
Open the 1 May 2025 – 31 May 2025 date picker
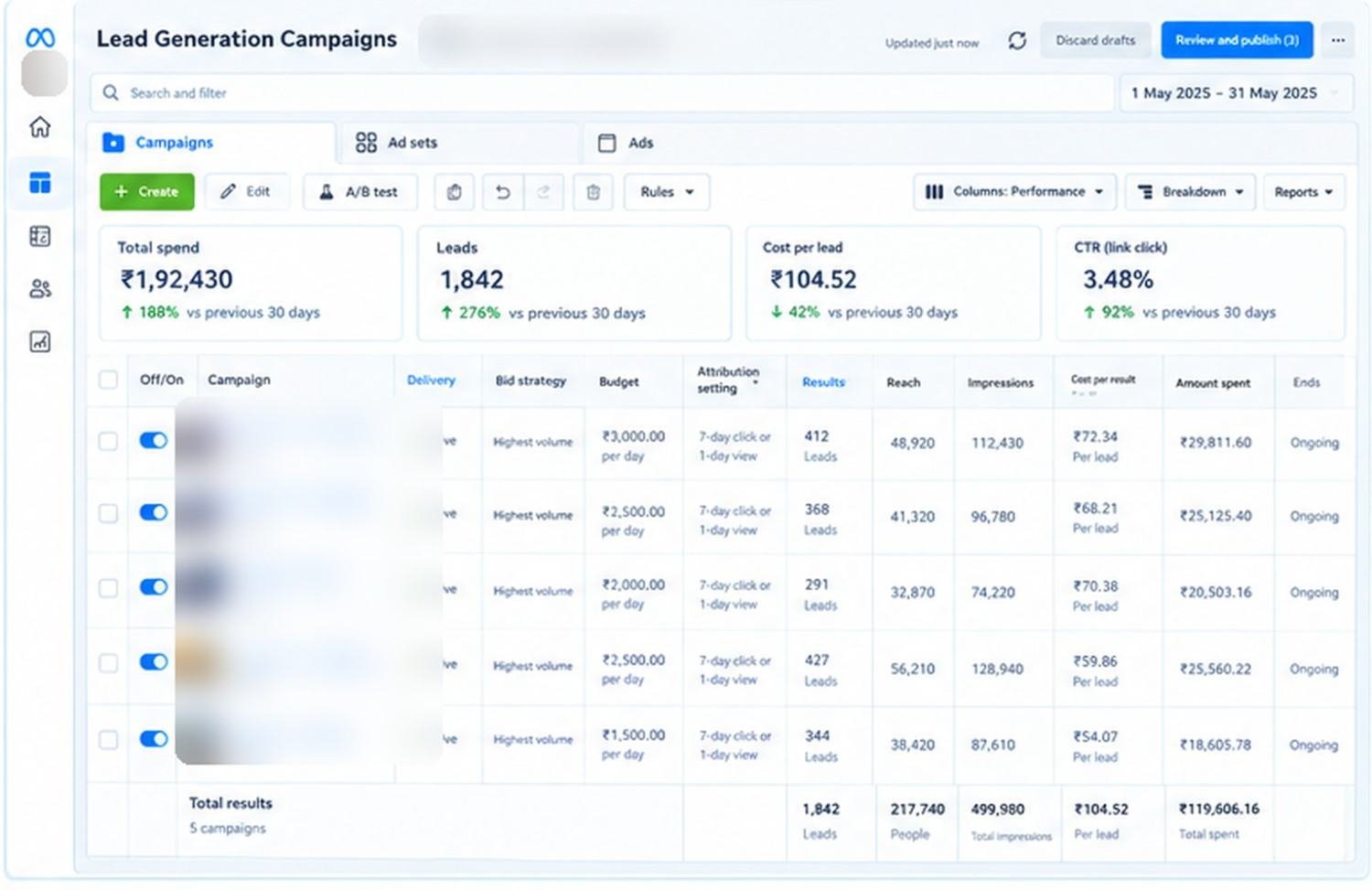click(1236, 93)
